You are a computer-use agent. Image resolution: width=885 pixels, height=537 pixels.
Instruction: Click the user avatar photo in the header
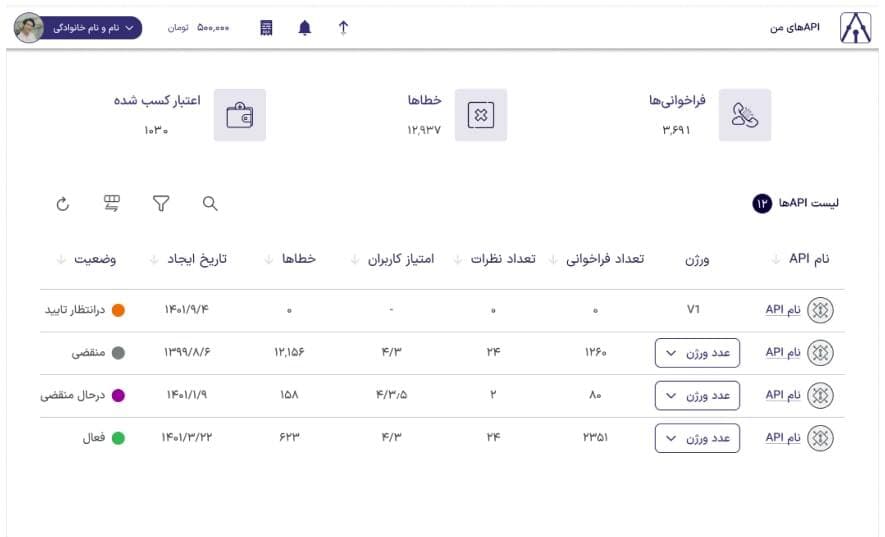[x=28, y=28]
